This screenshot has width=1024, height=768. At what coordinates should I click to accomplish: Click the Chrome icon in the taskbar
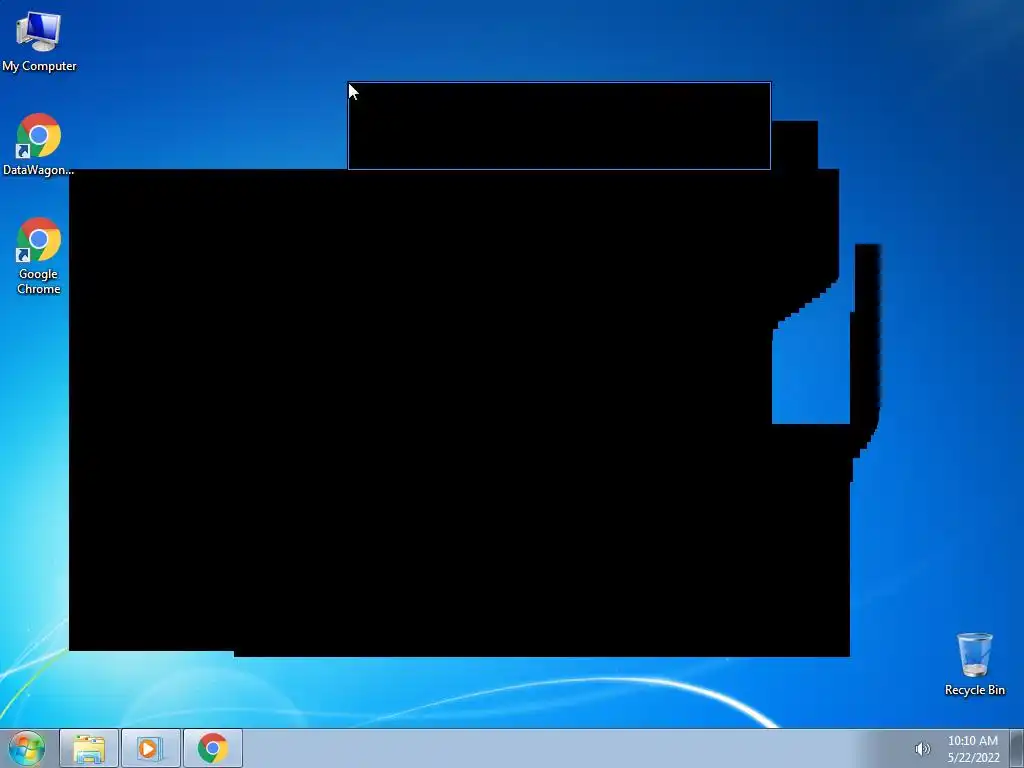212,748
